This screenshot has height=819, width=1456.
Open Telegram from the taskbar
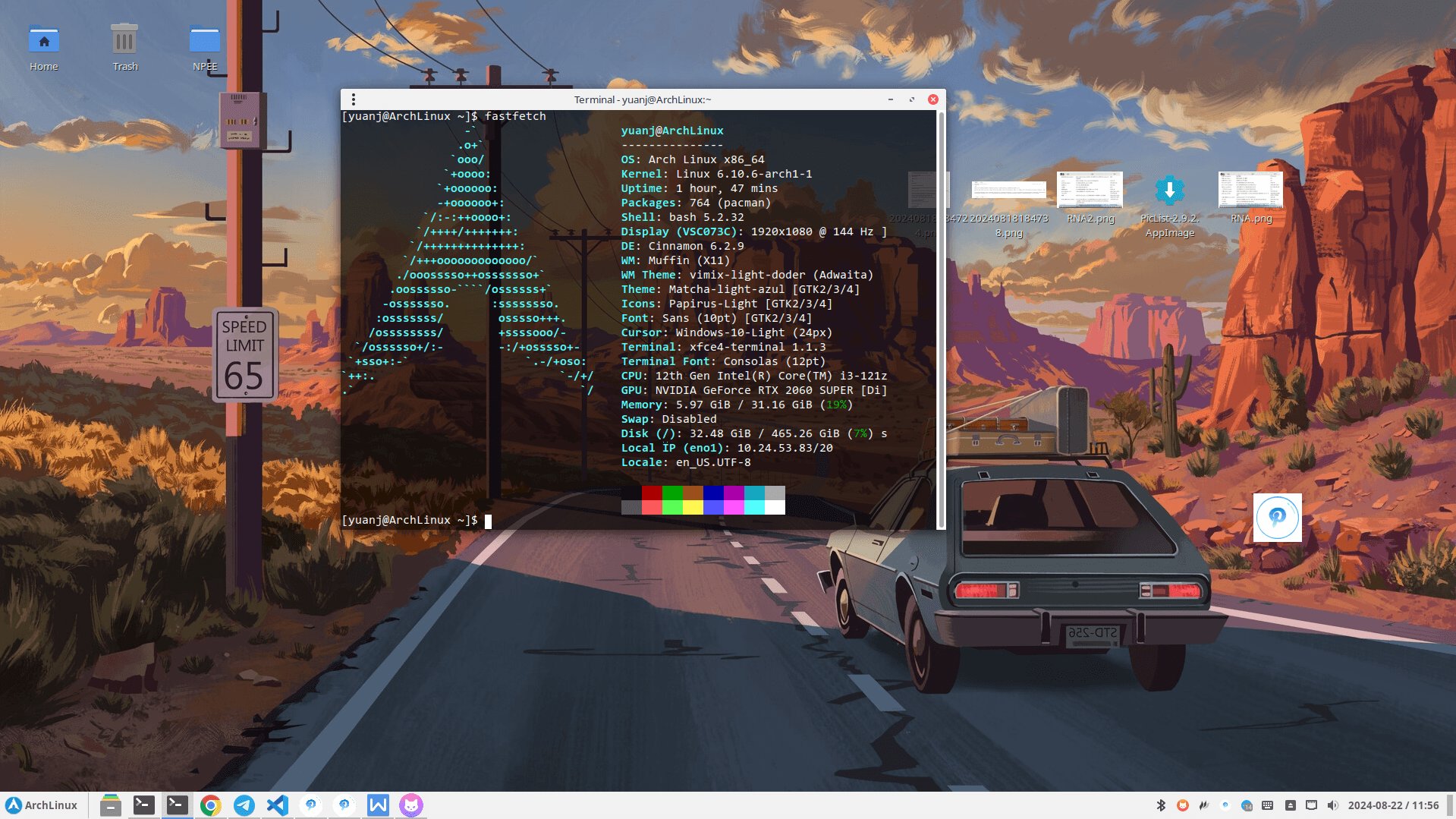pos(244,805)
